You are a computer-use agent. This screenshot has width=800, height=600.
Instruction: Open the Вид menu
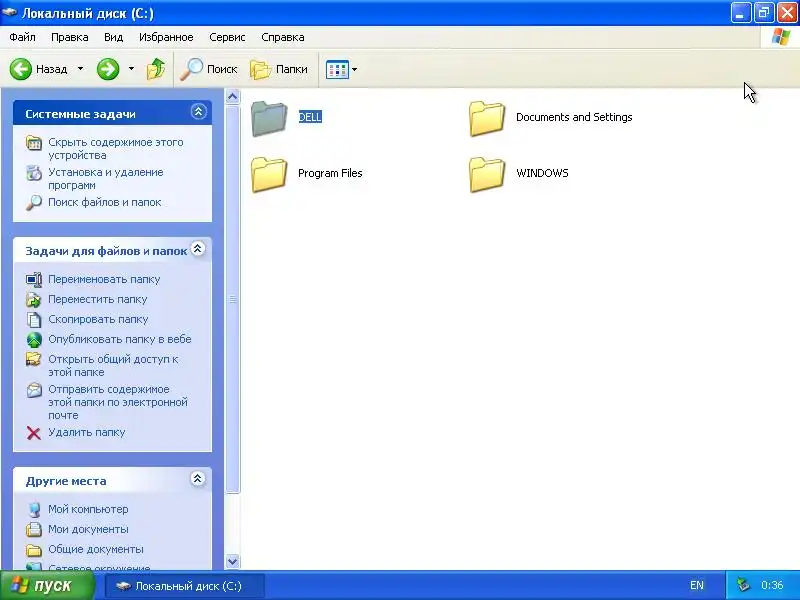[113, 37]
